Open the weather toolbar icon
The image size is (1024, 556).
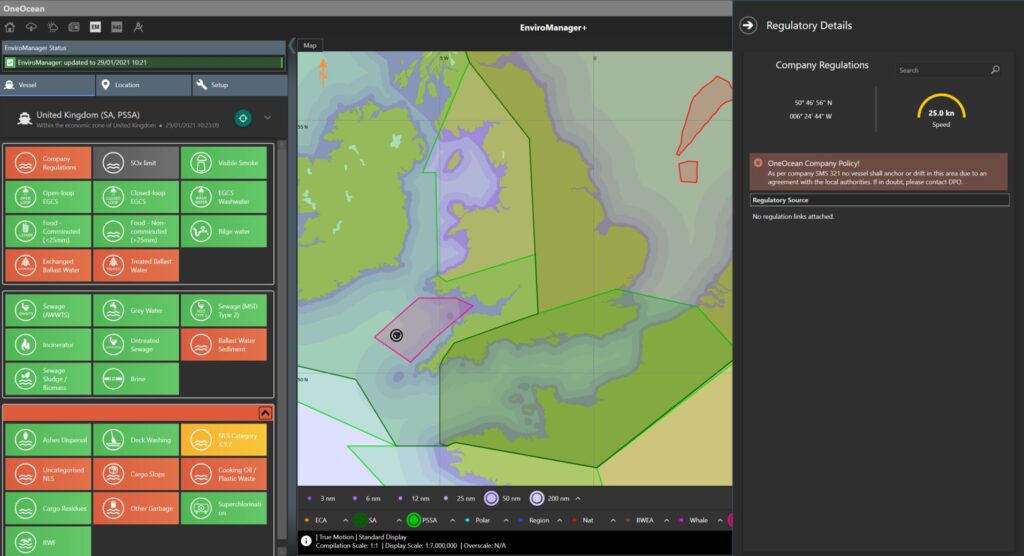point(52,27)
